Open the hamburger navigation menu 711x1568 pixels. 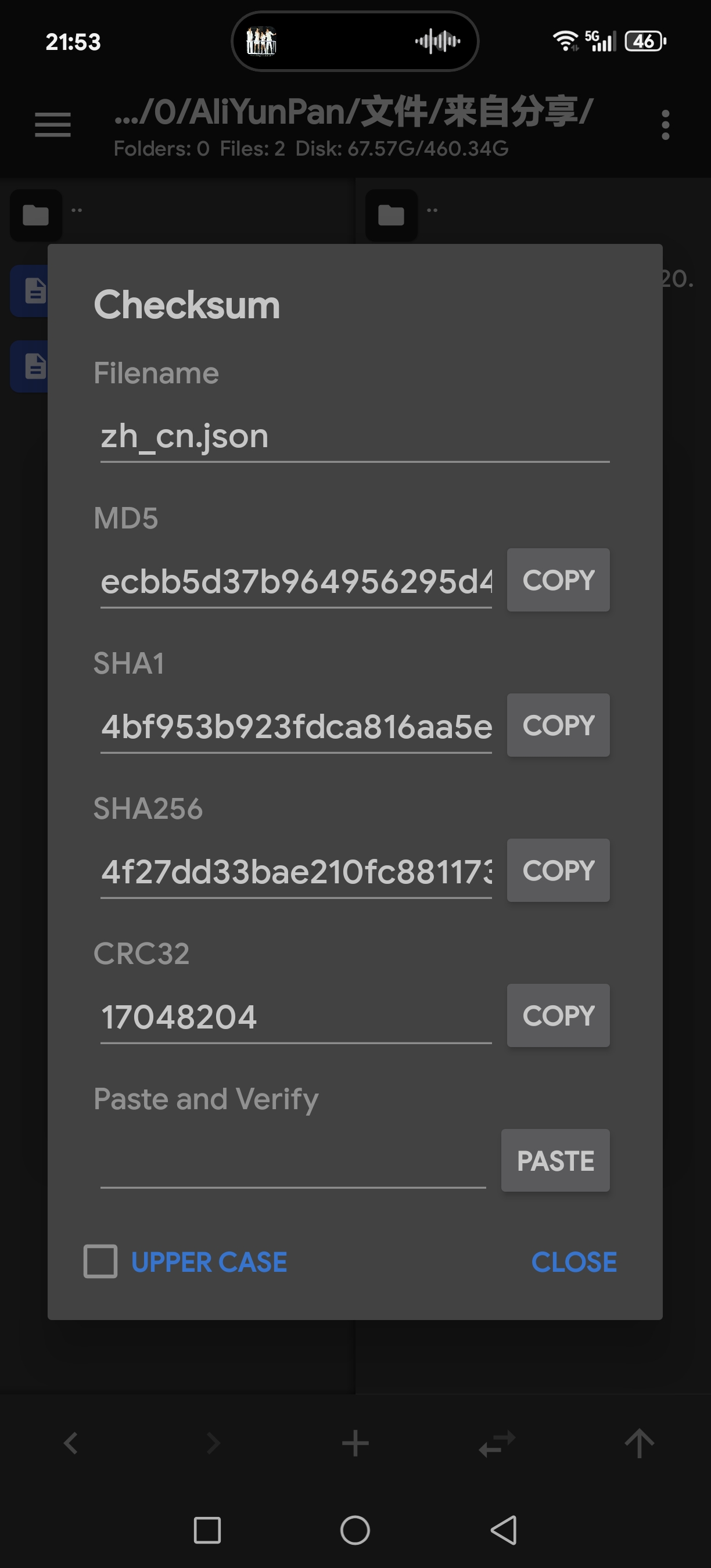53,125
